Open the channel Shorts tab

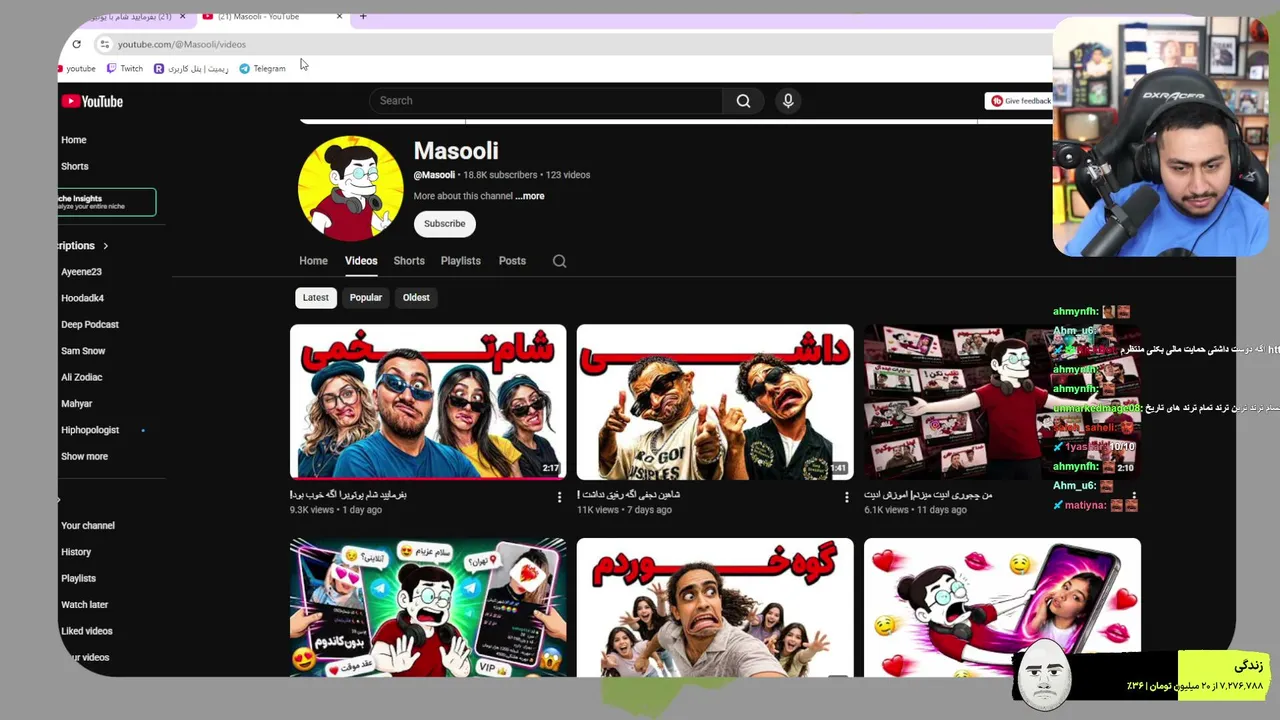pos(409,261)
